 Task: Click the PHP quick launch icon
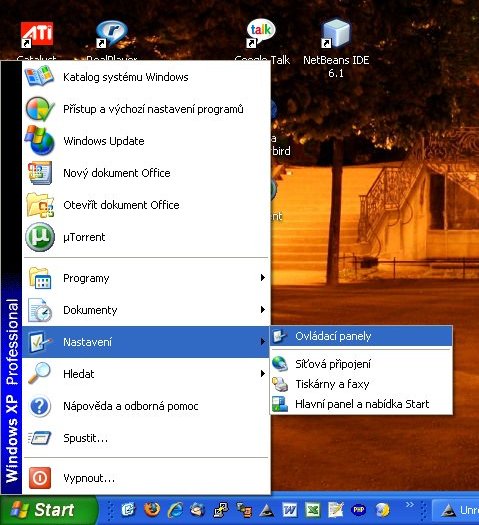359,510
